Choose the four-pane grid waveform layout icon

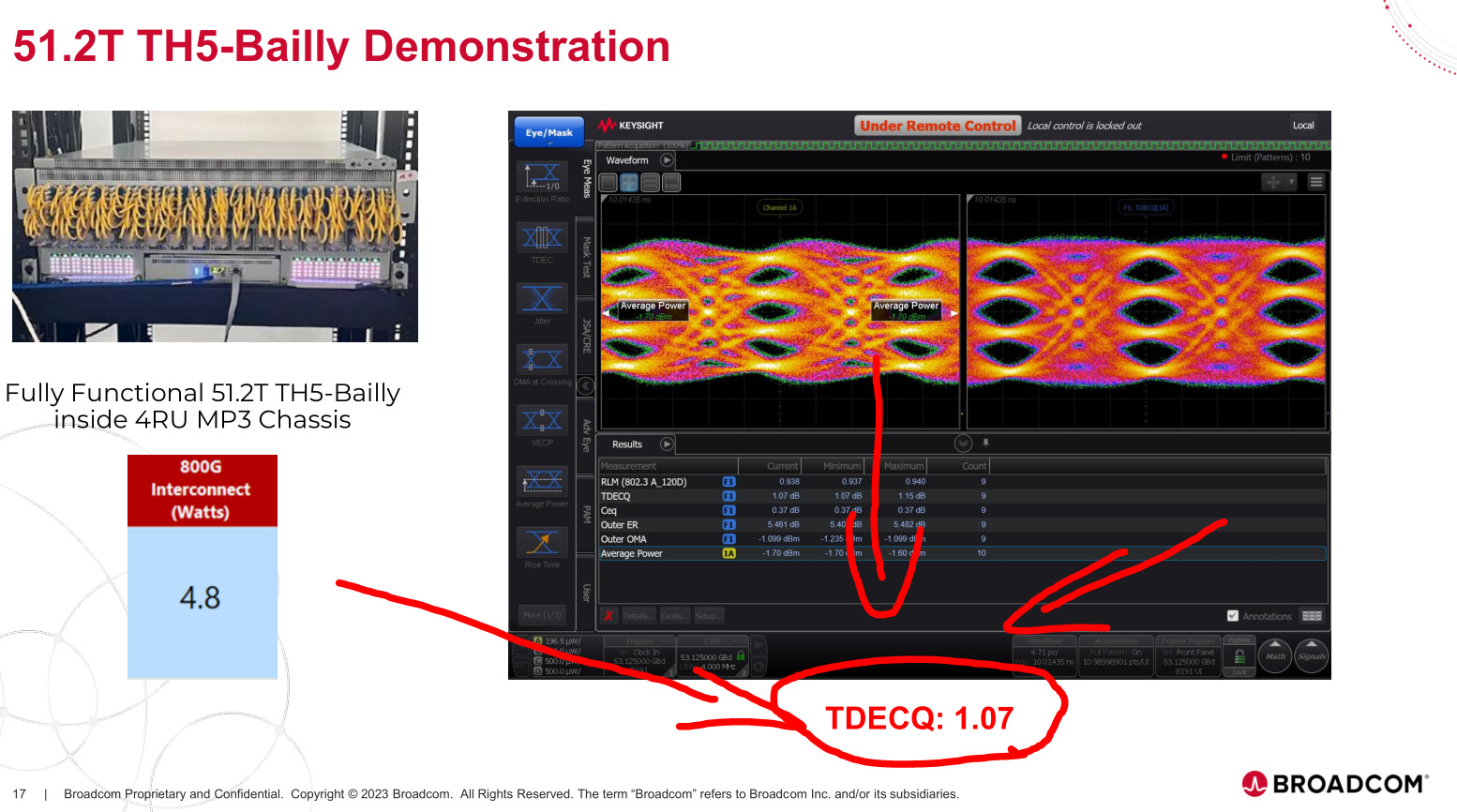[629, 183]
